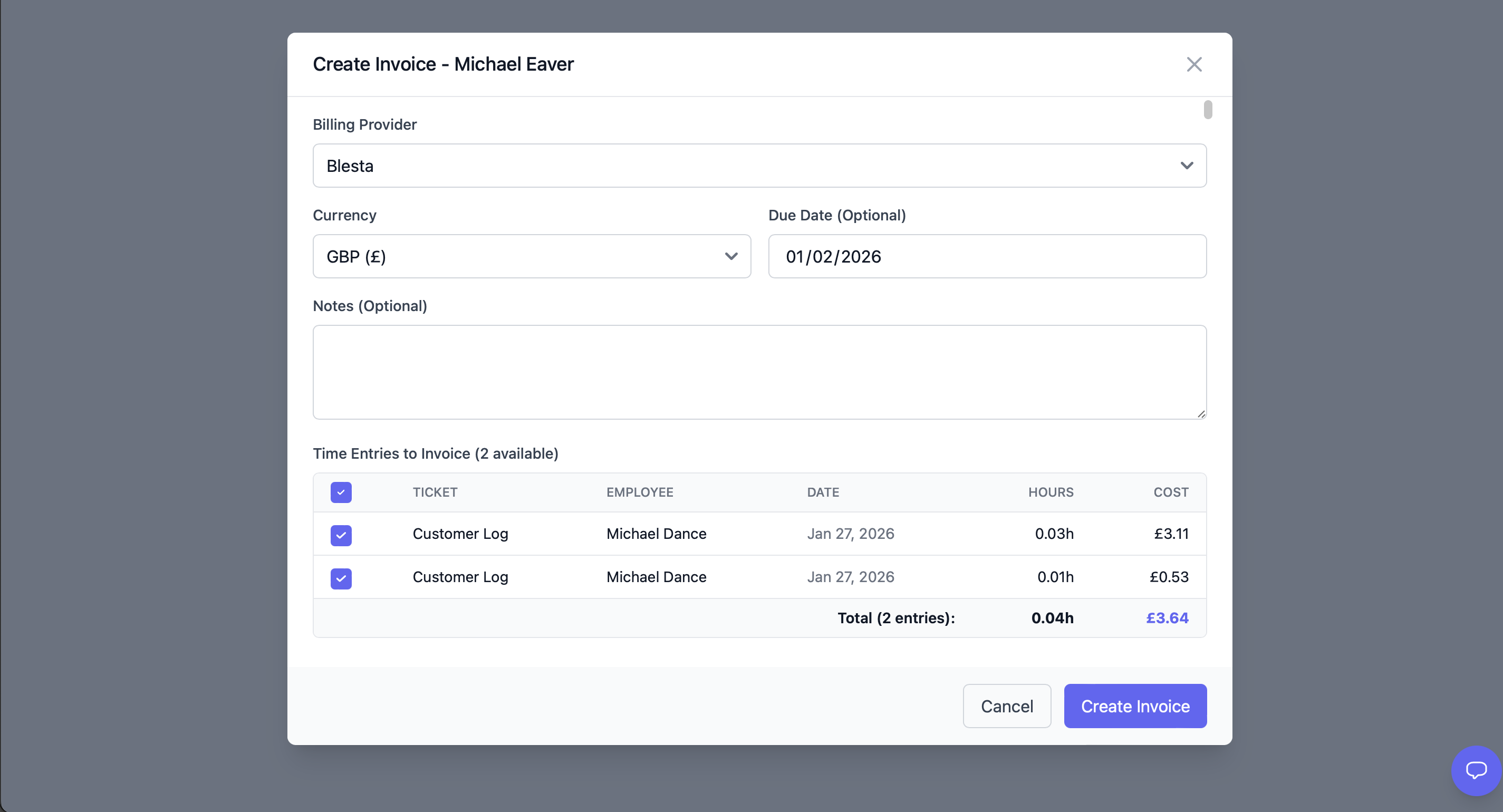
Task: Click inside the Notes text area
Action: click(758, 372)
